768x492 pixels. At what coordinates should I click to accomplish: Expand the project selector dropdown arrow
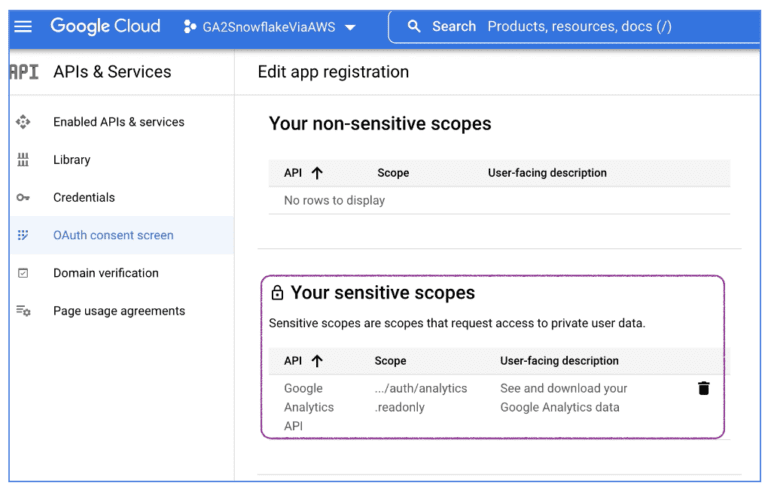350,27
